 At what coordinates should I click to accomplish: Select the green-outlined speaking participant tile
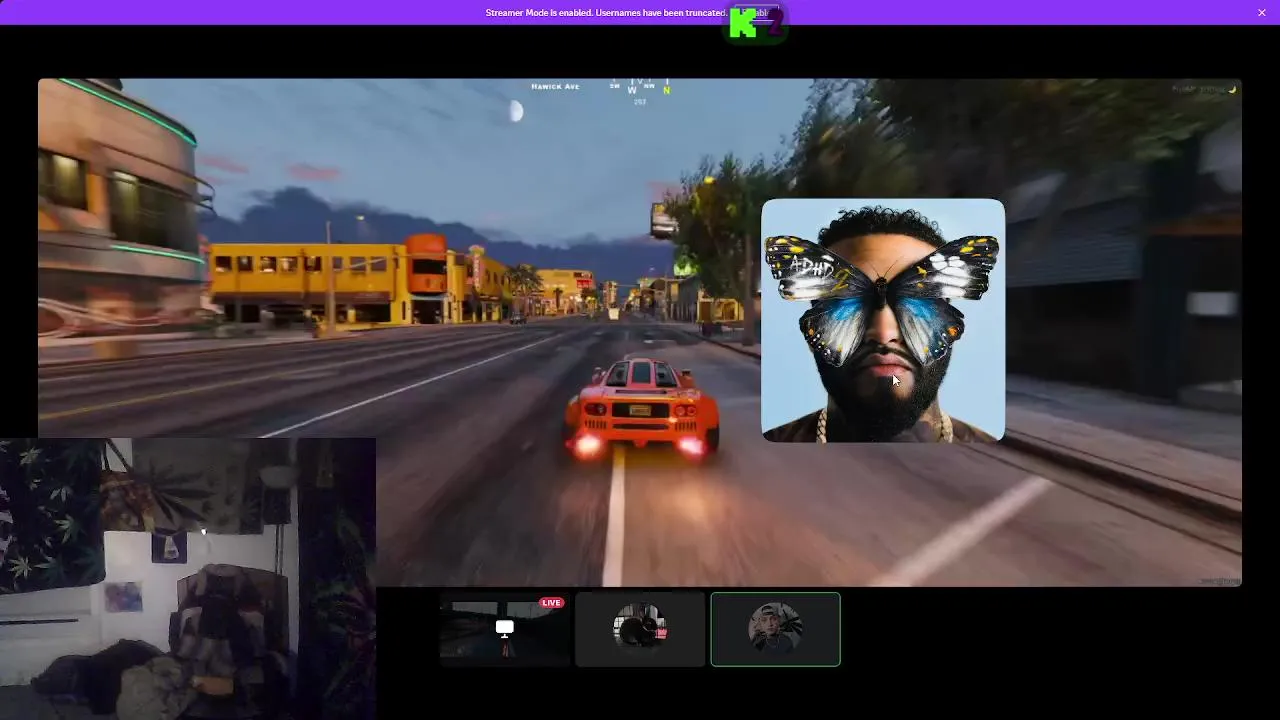[x=775, y=629]
